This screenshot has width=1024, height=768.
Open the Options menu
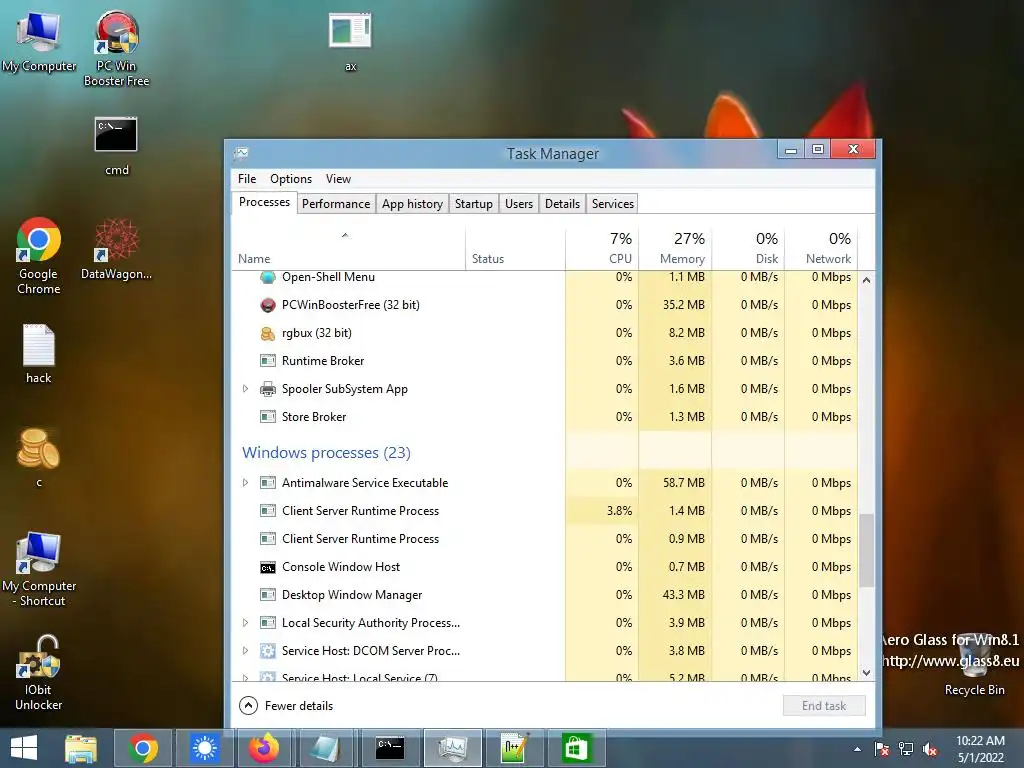click(291, 179)
